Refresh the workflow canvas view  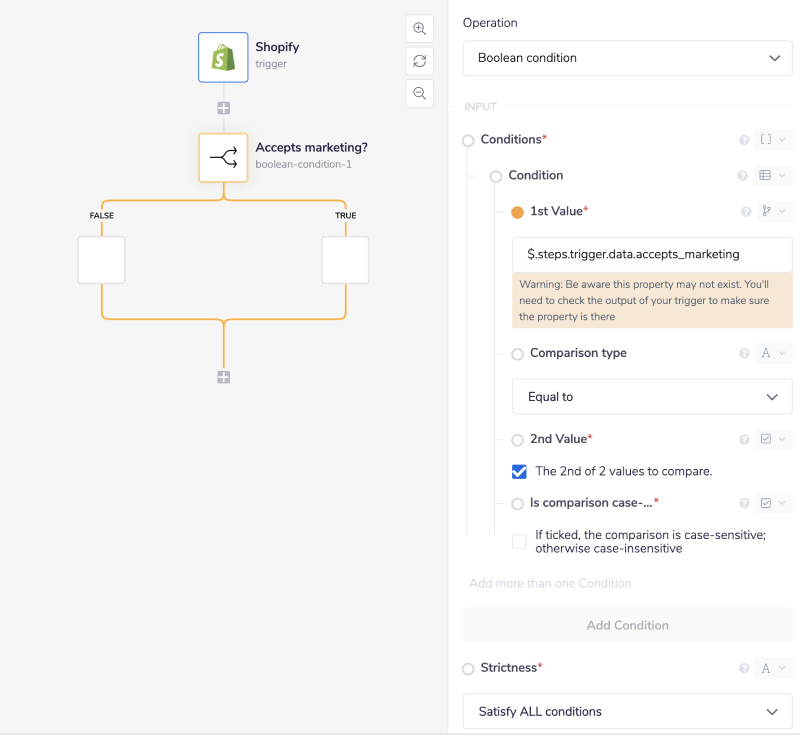click(419, 61)
